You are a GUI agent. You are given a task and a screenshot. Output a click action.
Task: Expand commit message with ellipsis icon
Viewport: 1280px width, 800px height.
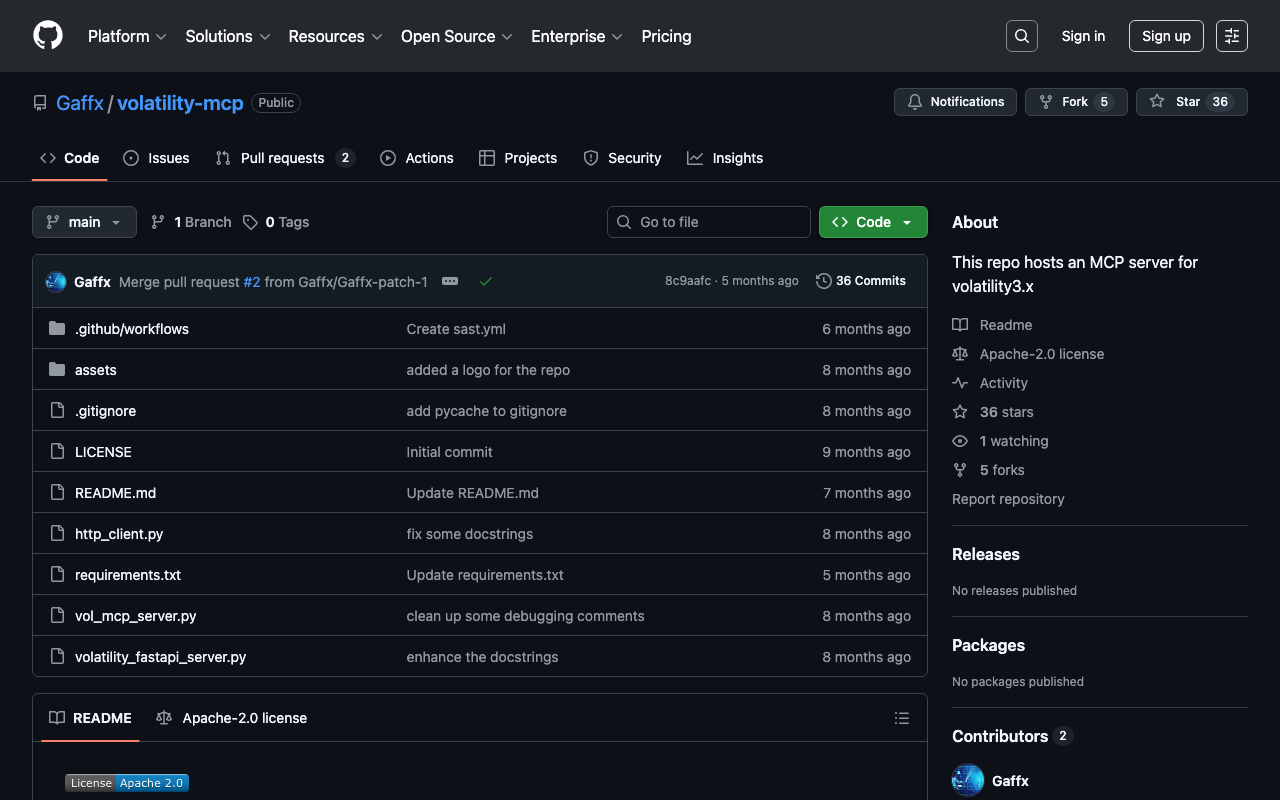(450, 282)
